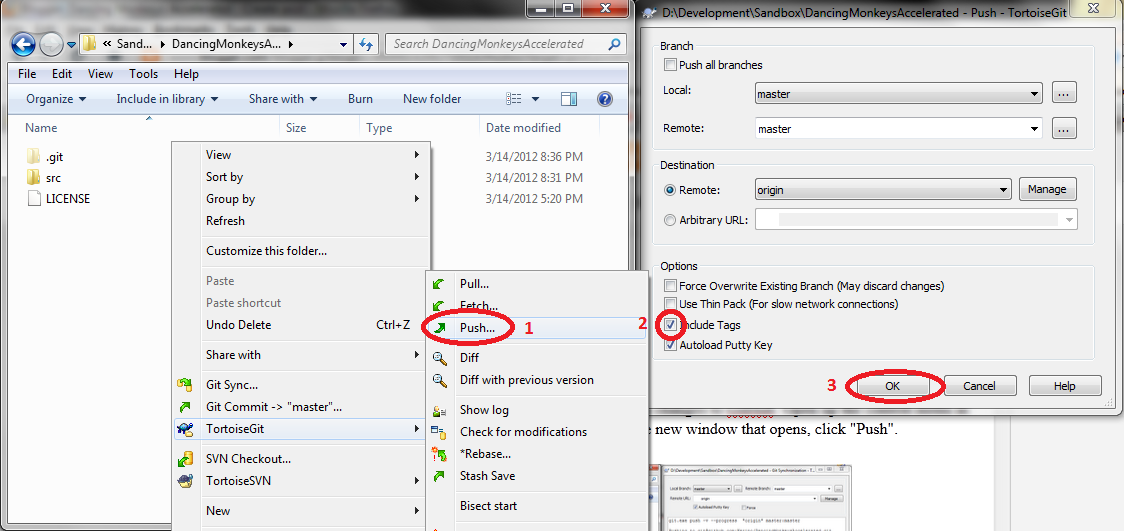Open the Organize dropdown
The image size is (1124, 531).
coord(56,99)
